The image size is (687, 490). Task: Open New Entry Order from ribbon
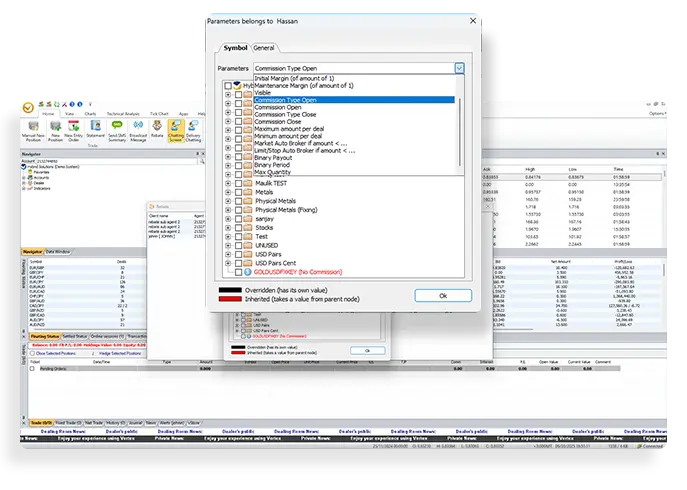[x=74, y=131]
